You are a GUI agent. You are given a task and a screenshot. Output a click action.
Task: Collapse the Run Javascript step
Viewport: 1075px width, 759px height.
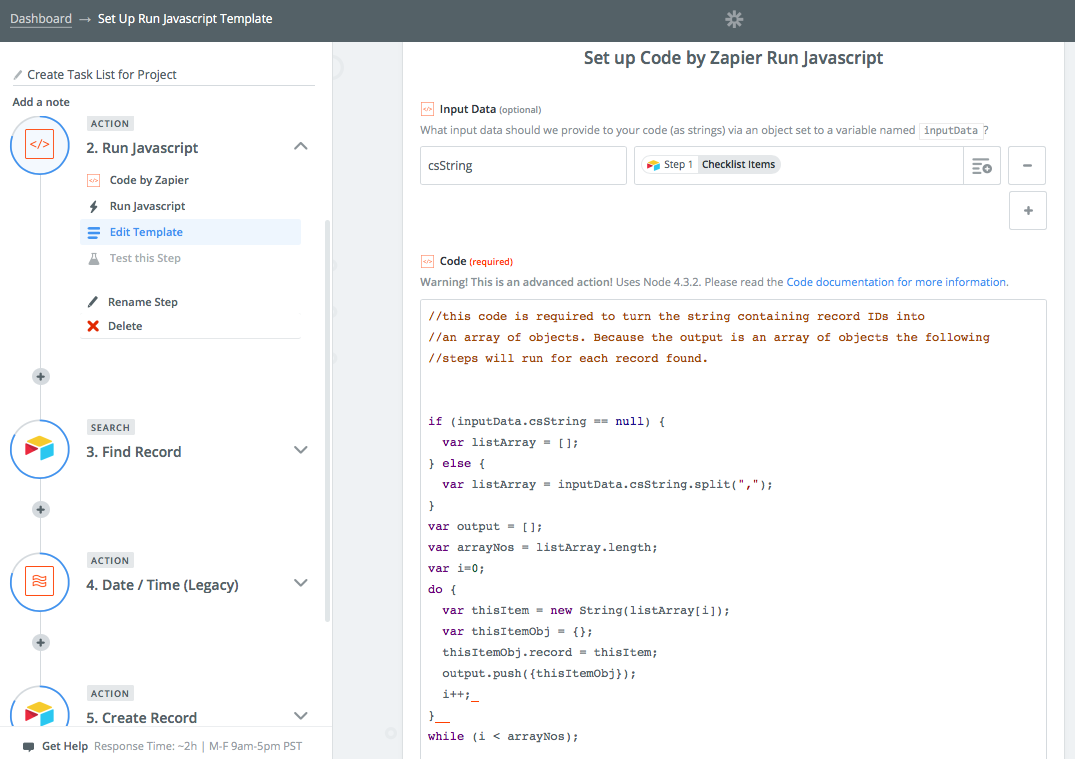point(300,146)
